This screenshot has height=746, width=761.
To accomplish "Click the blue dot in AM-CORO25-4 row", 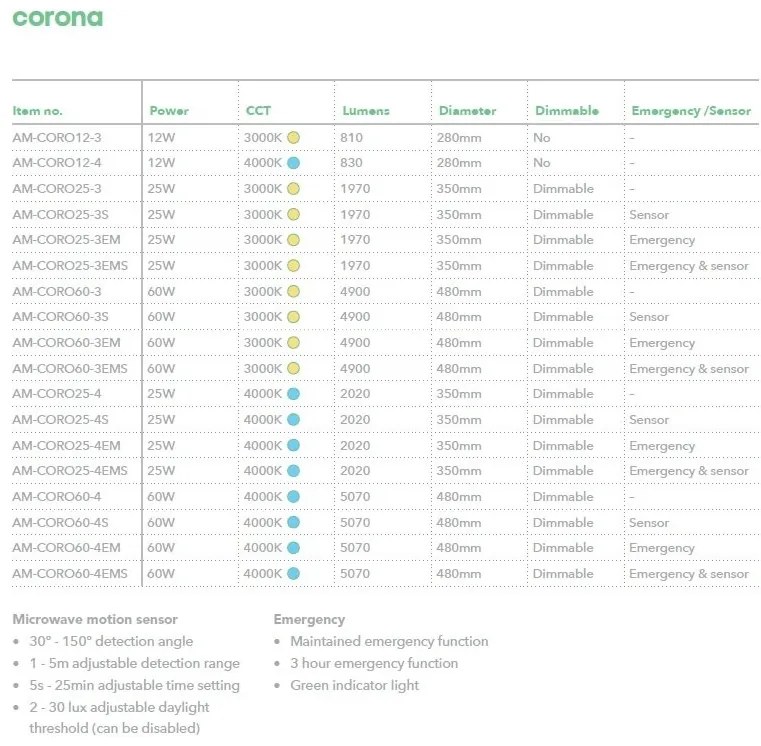I will (293, 394).
